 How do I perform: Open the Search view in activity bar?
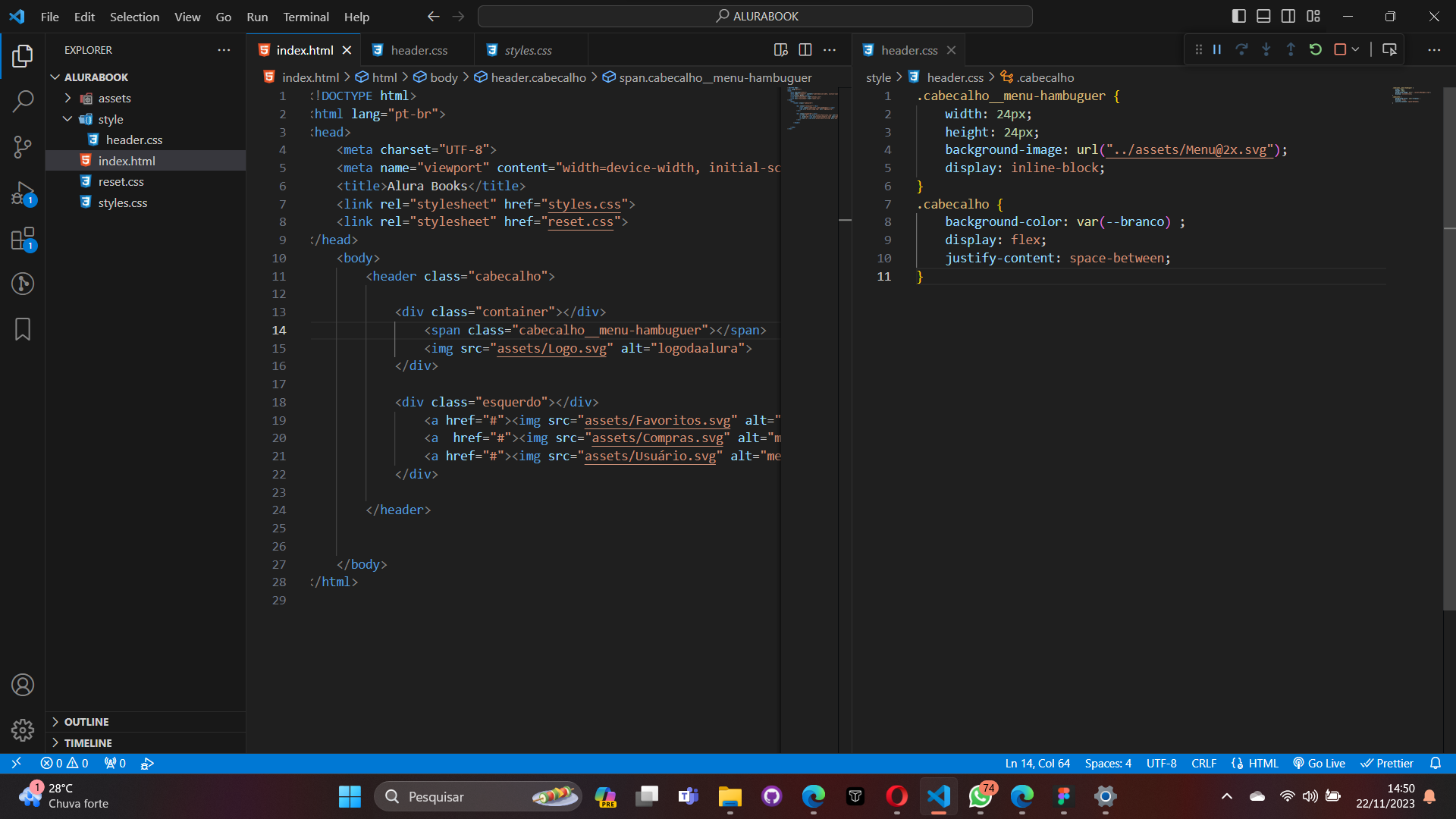coord(23,102)
